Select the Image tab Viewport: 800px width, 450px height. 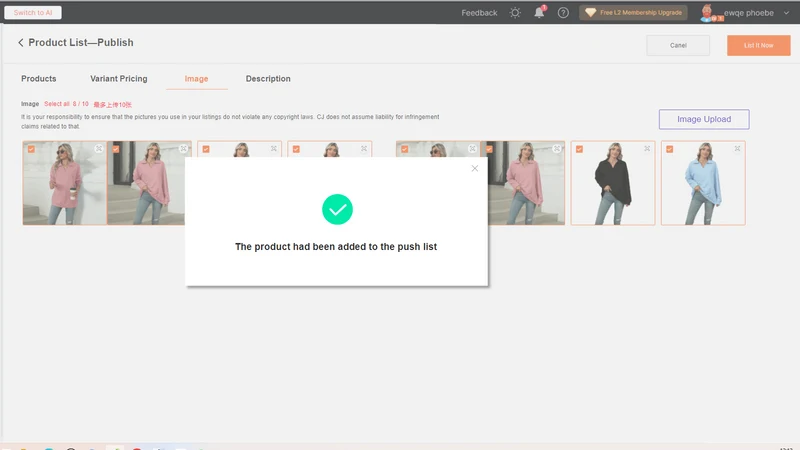196,79
